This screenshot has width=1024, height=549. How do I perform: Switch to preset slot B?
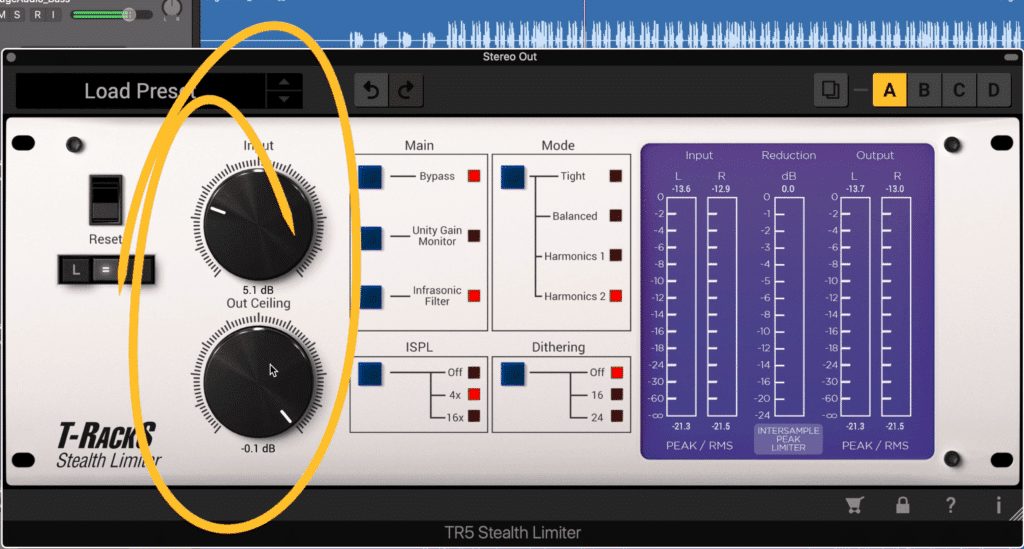924,90
